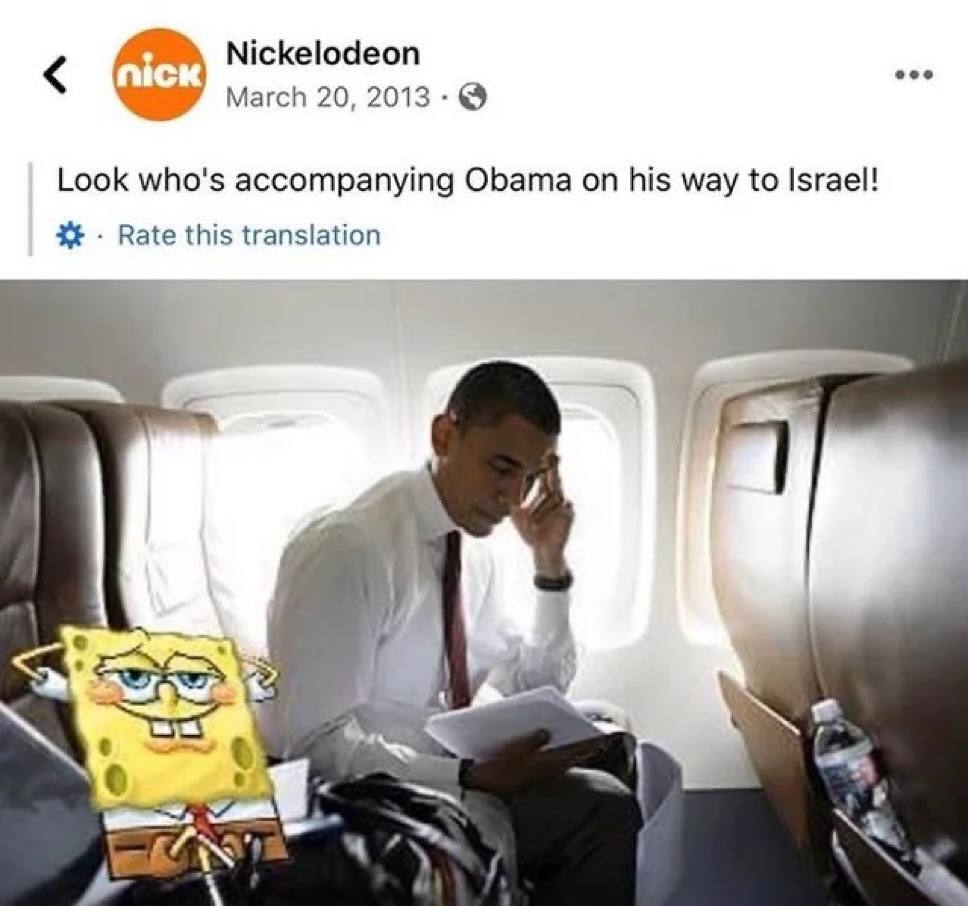Select the Rate this translation link
Viewport: 968px width, 906px height.
pyautogui.click(x=249, y=235)
